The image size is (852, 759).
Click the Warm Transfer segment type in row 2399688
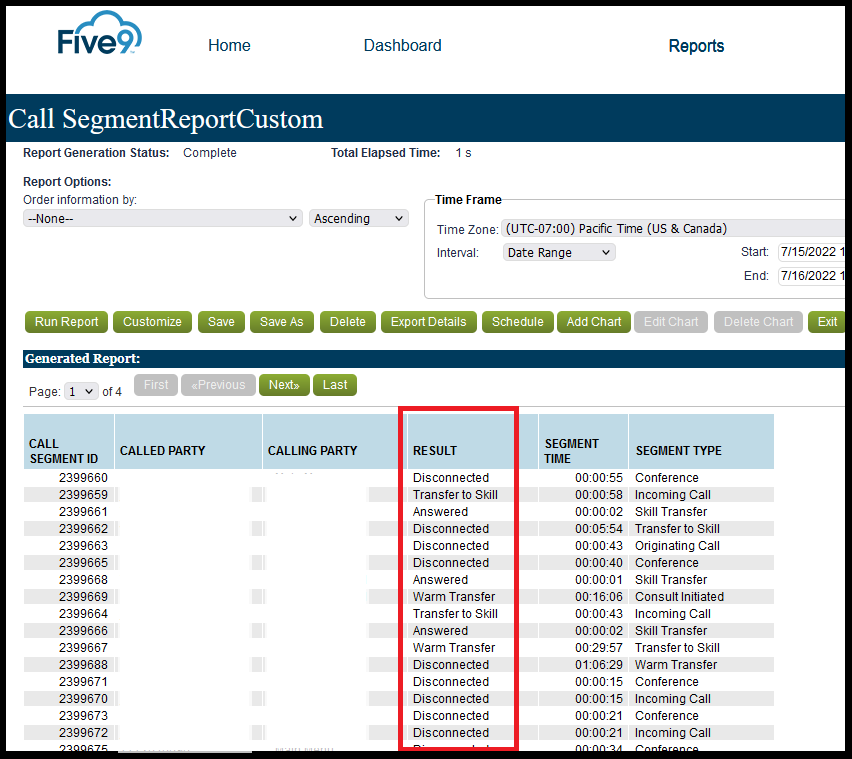[676, 664]
